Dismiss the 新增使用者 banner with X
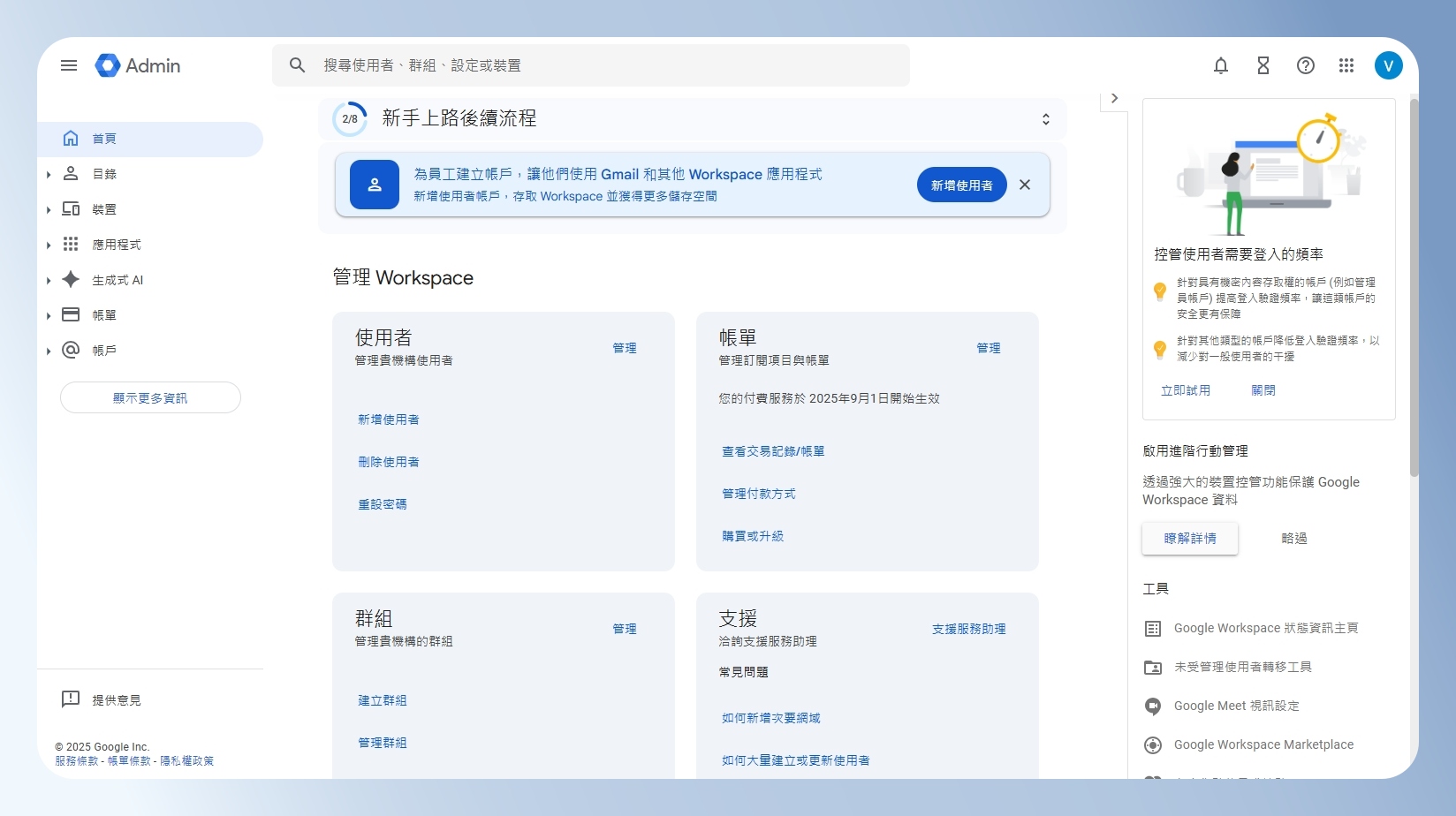This screenshot has height=816, width=1456. pos(1025,185)
